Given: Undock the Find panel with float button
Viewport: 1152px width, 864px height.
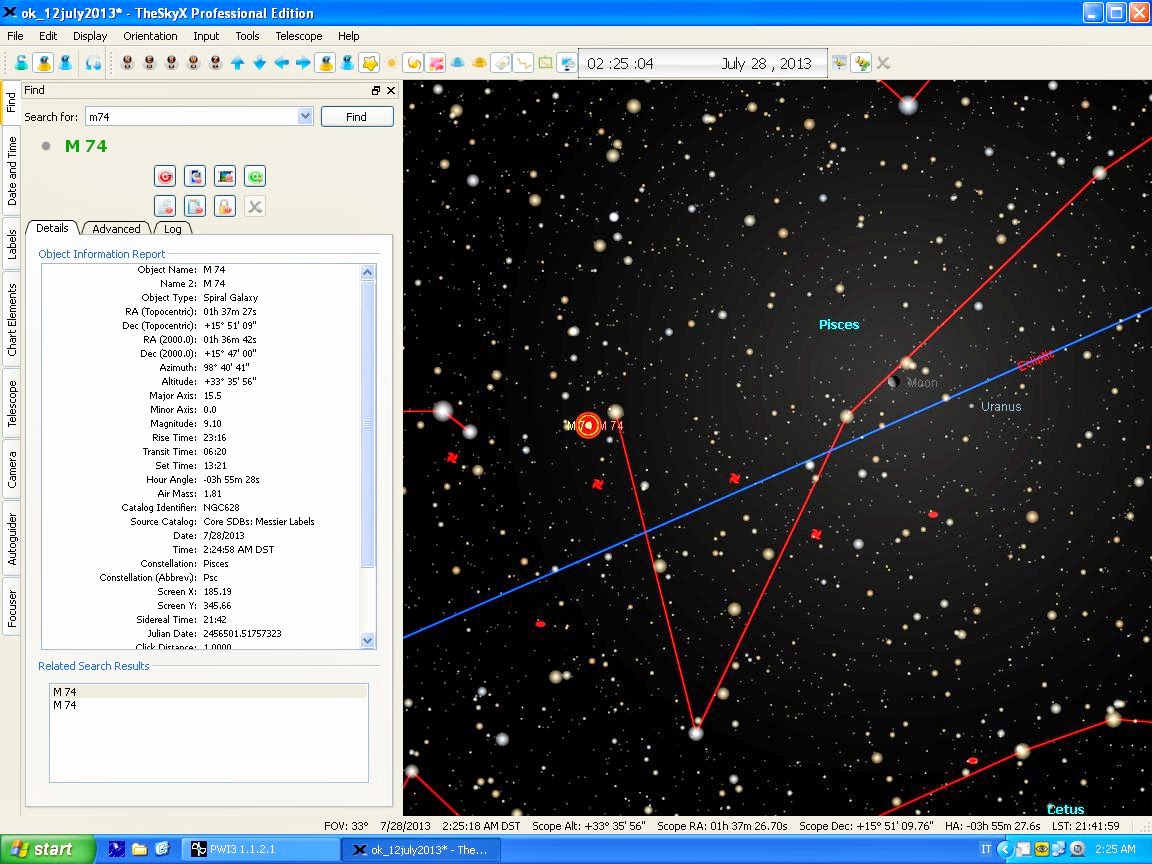Looking at the screenshot, I should 376,90.
